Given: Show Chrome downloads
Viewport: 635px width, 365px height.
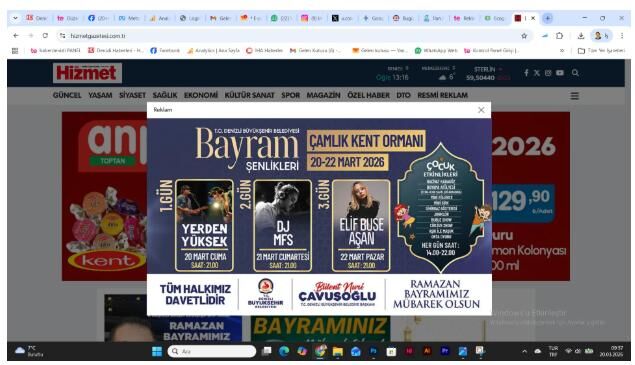Looking at the screenshot, I should click(580, 36).
